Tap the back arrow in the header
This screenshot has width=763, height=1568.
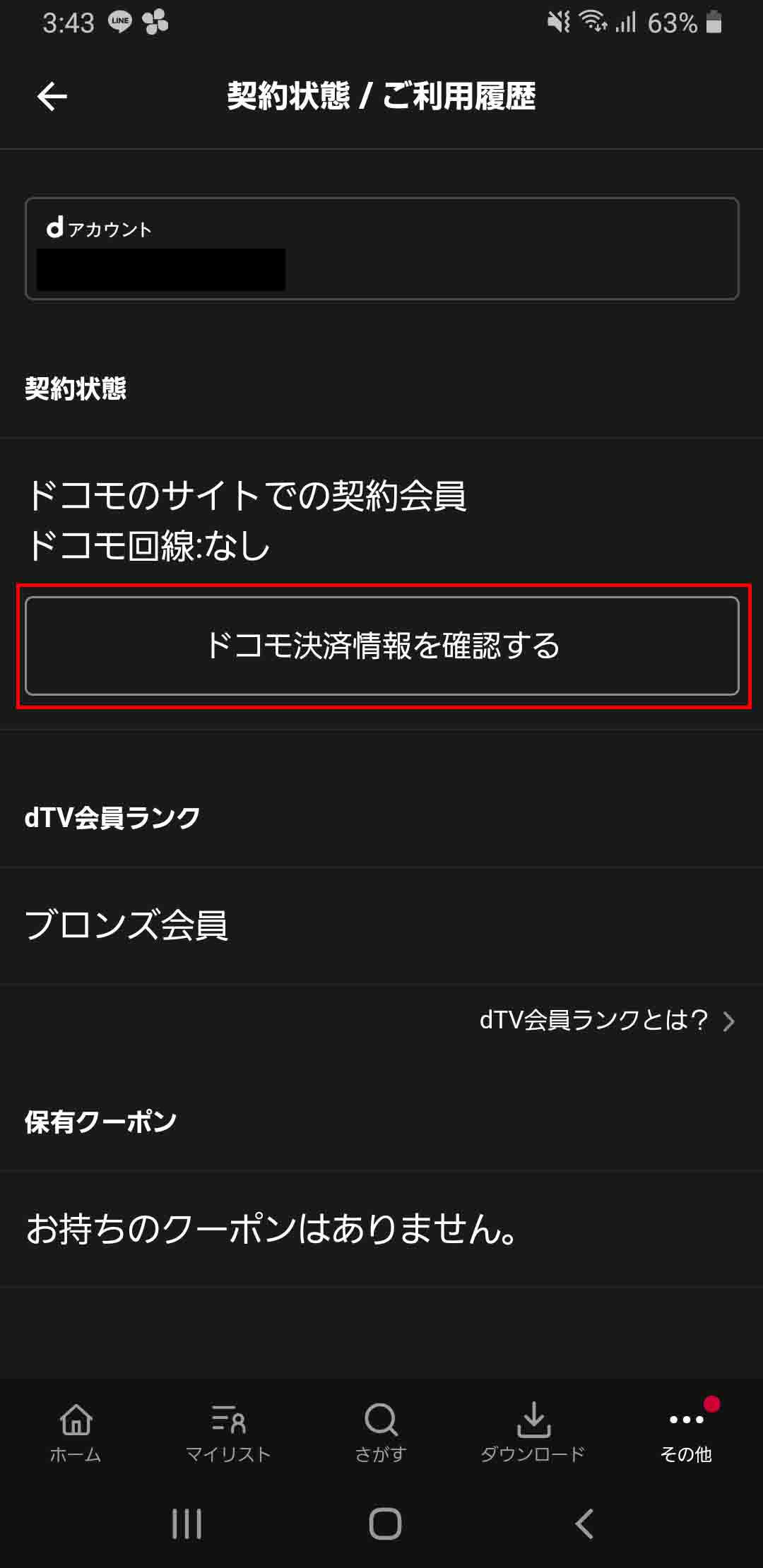point(52,96)
